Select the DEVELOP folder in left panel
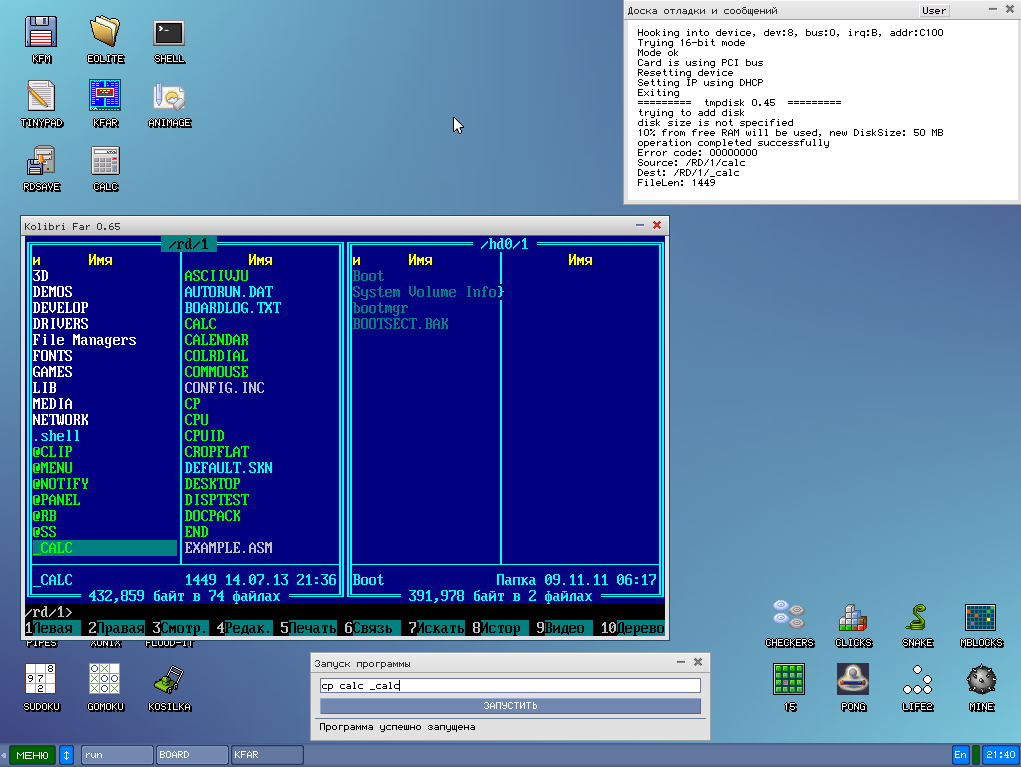Screen dimensions: 1021x767 [61, 308]
